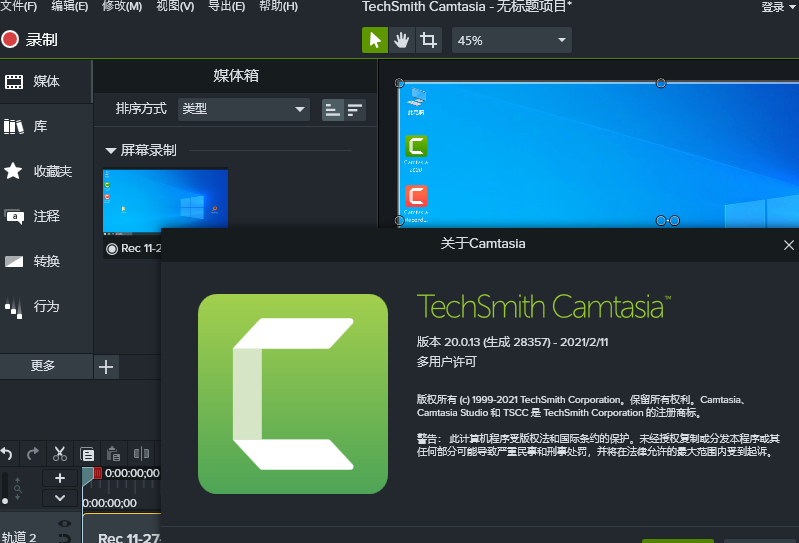Select the hand pan tool
This screenshot has height=543, width=799.
click(x=402, y=40)
